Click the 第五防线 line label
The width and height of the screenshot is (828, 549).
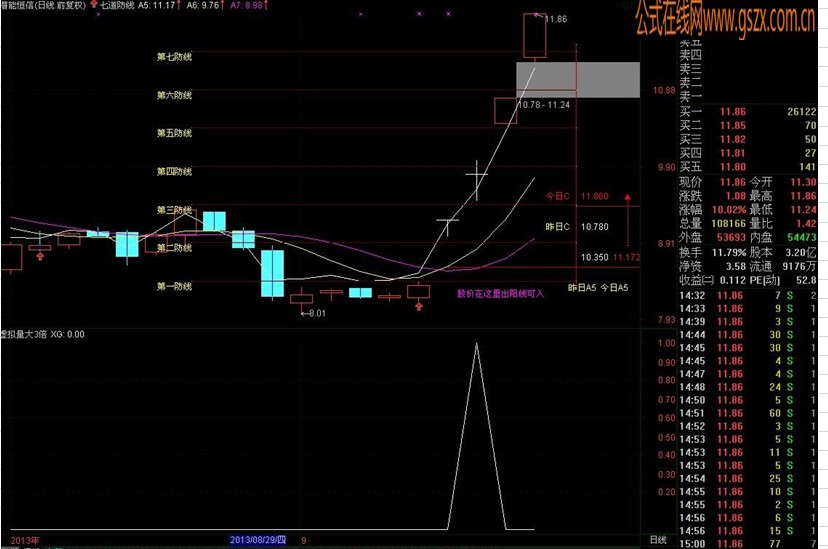point(174,133)
